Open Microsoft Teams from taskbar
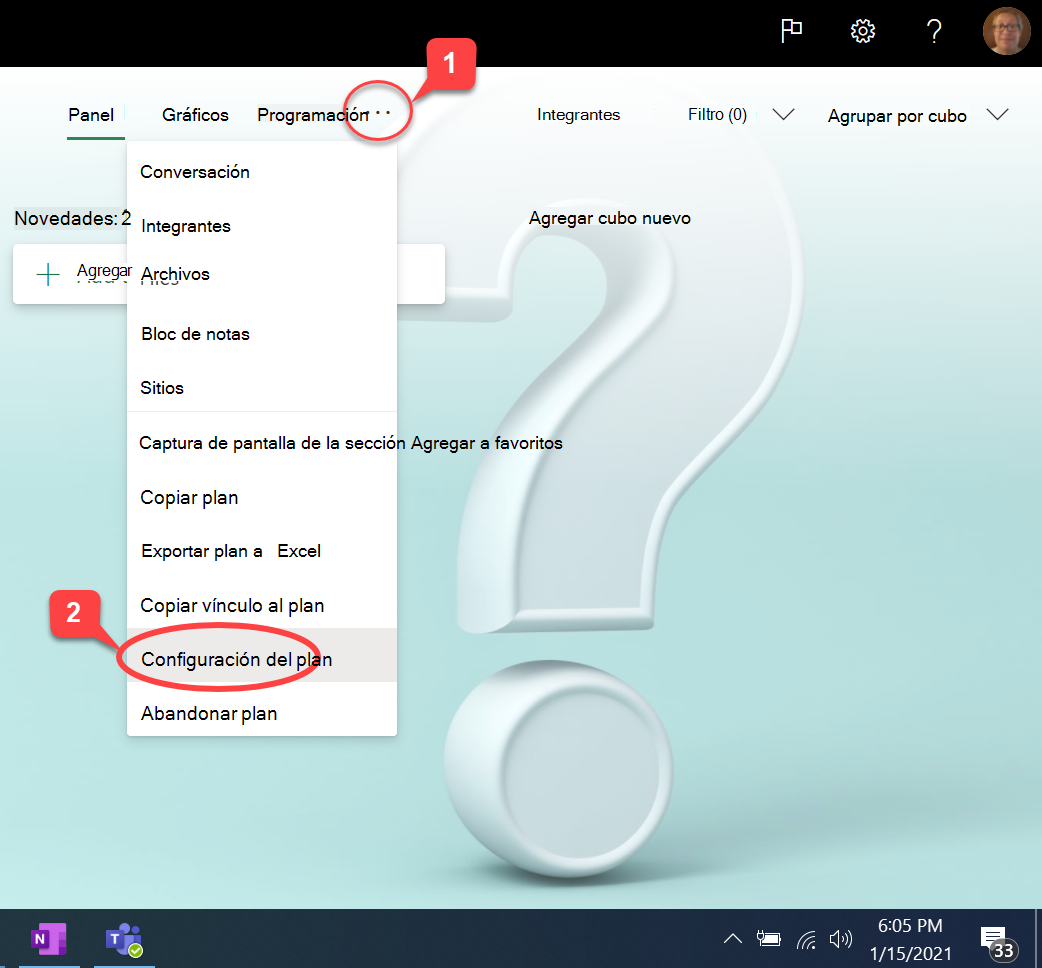The width and height of the screenshot is (1042, 968). point(124,939)
